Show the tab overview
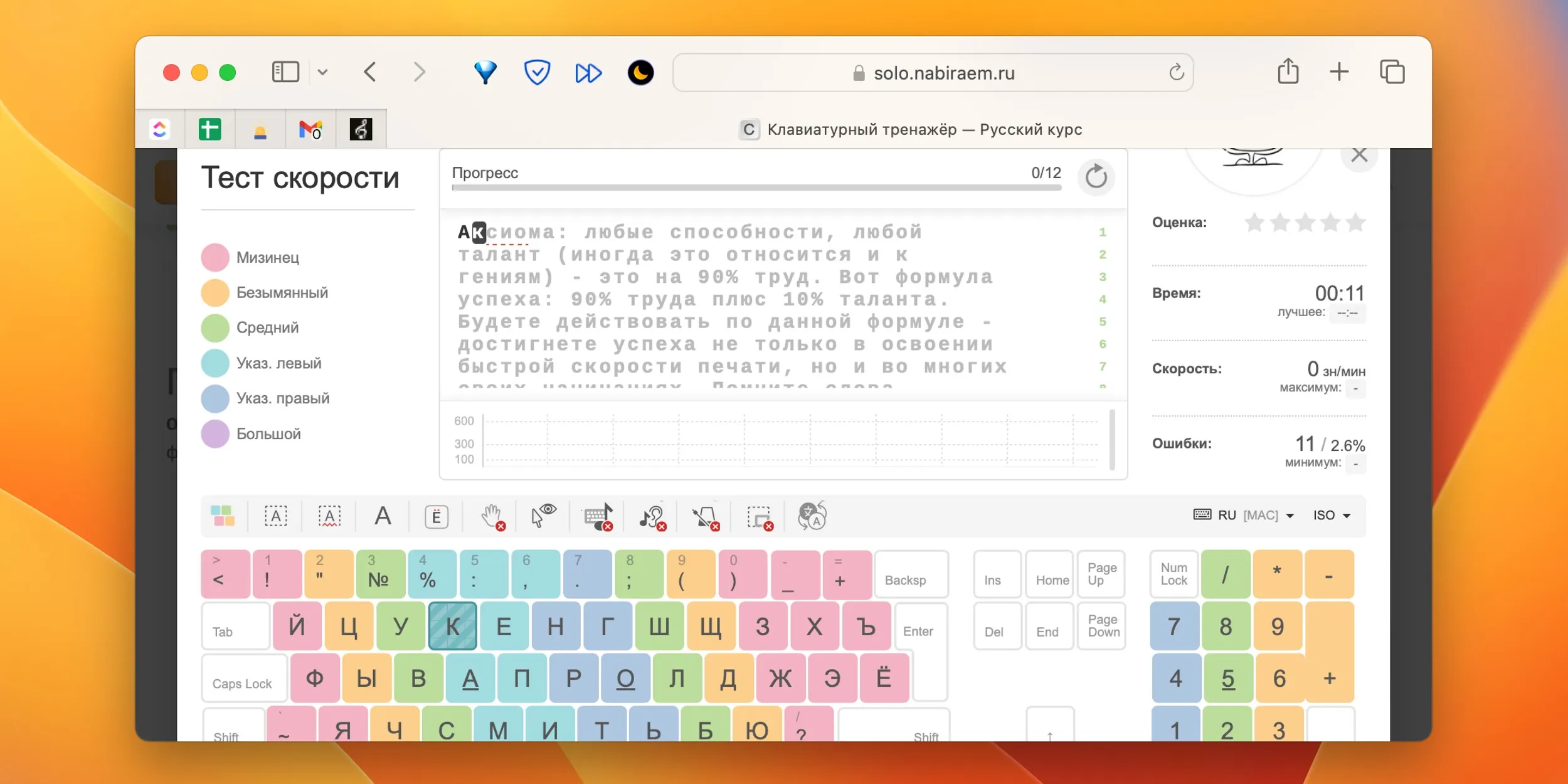Screen dimensions: 1568x784 [x=1392, y=72]
